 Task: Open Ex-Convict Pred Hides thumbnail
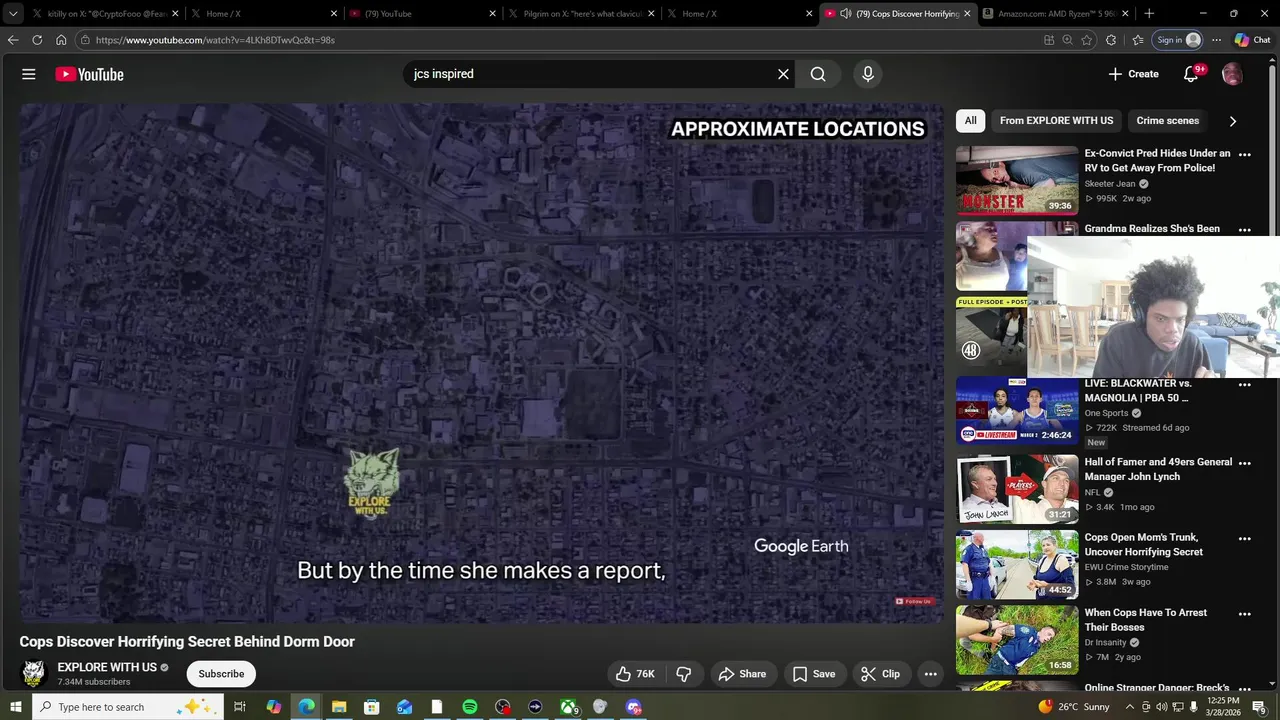(1017, 181)
